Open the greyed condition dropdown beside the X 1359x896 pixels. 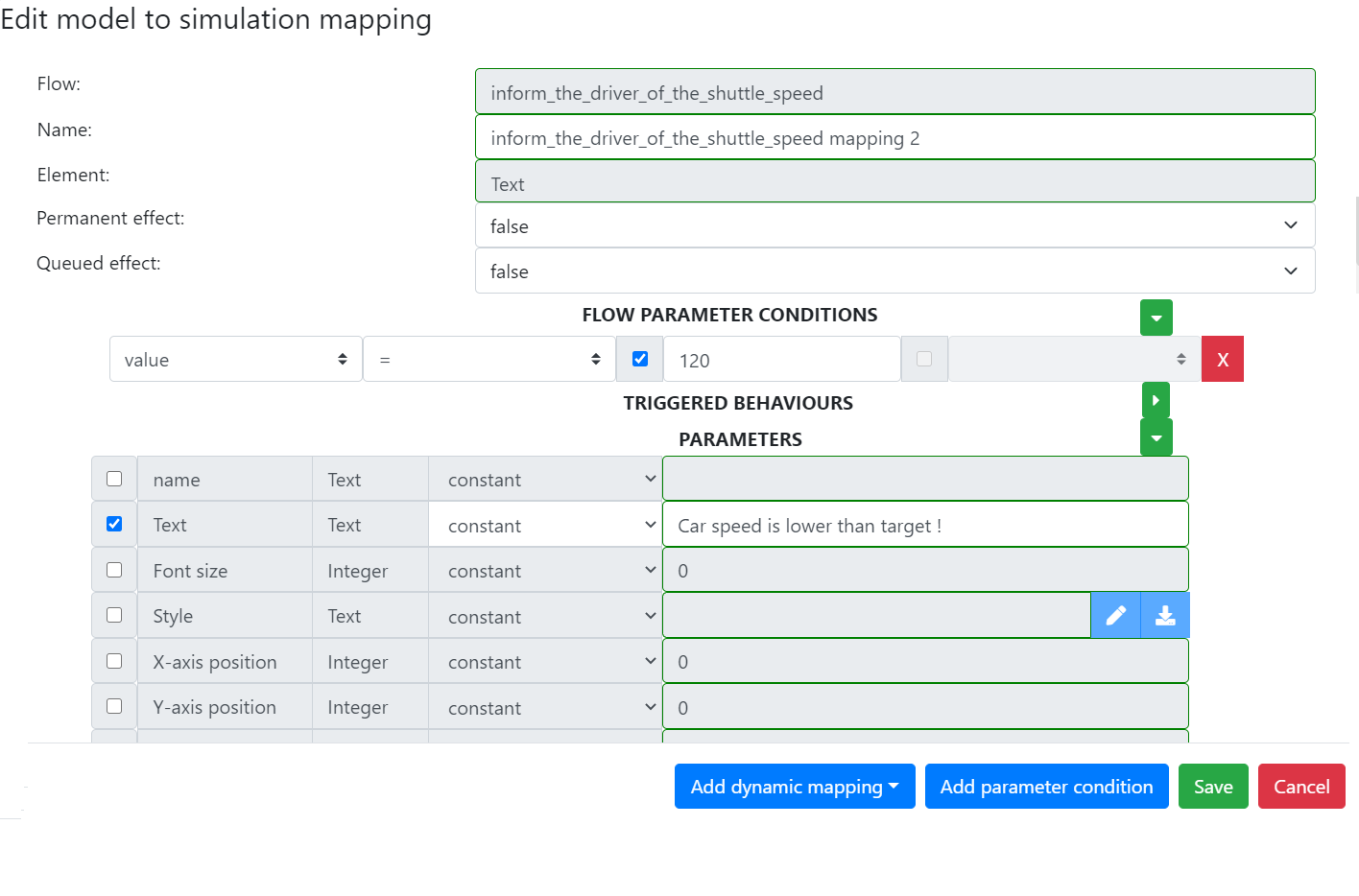point(1074,359)
